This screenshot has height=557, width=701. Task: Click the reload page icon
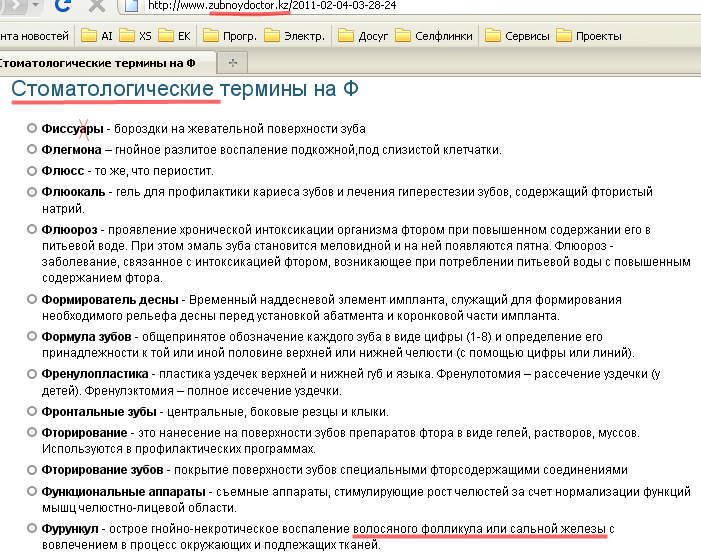click(x=62, y=5)
